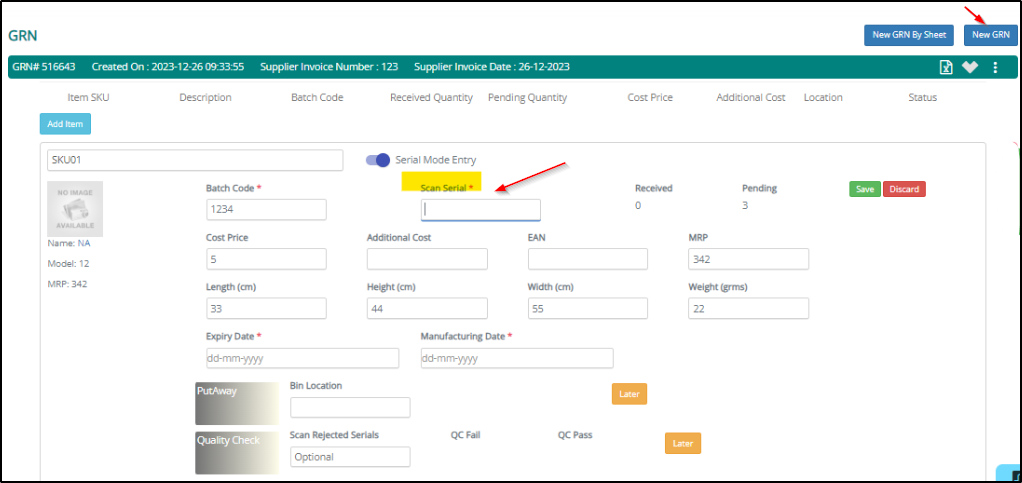Focus the Scan Serial input field

(480, 209)
